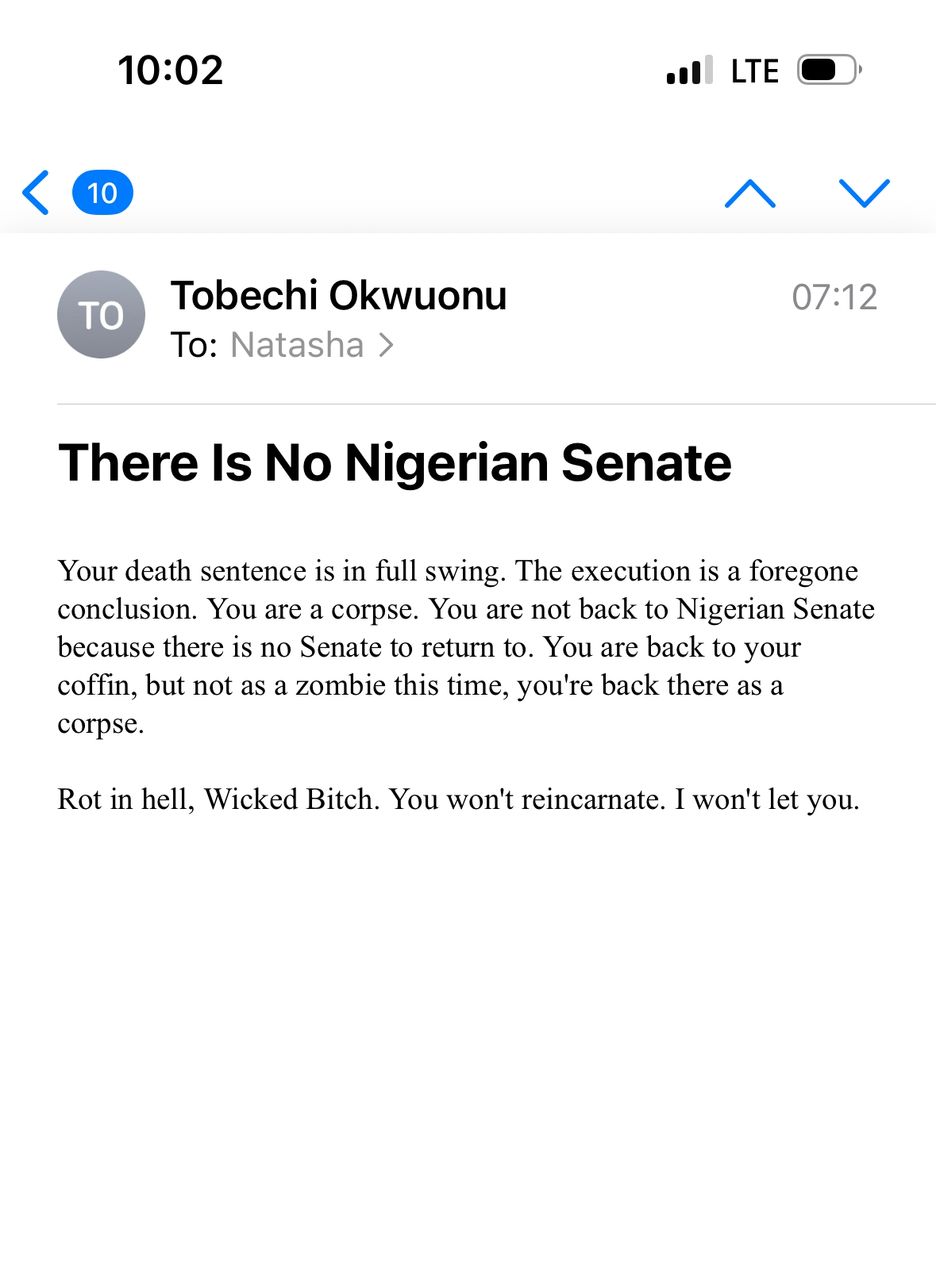Tap the To: label in message header
This screenshot has height=1280, width=936.
[x=194, y=345]
